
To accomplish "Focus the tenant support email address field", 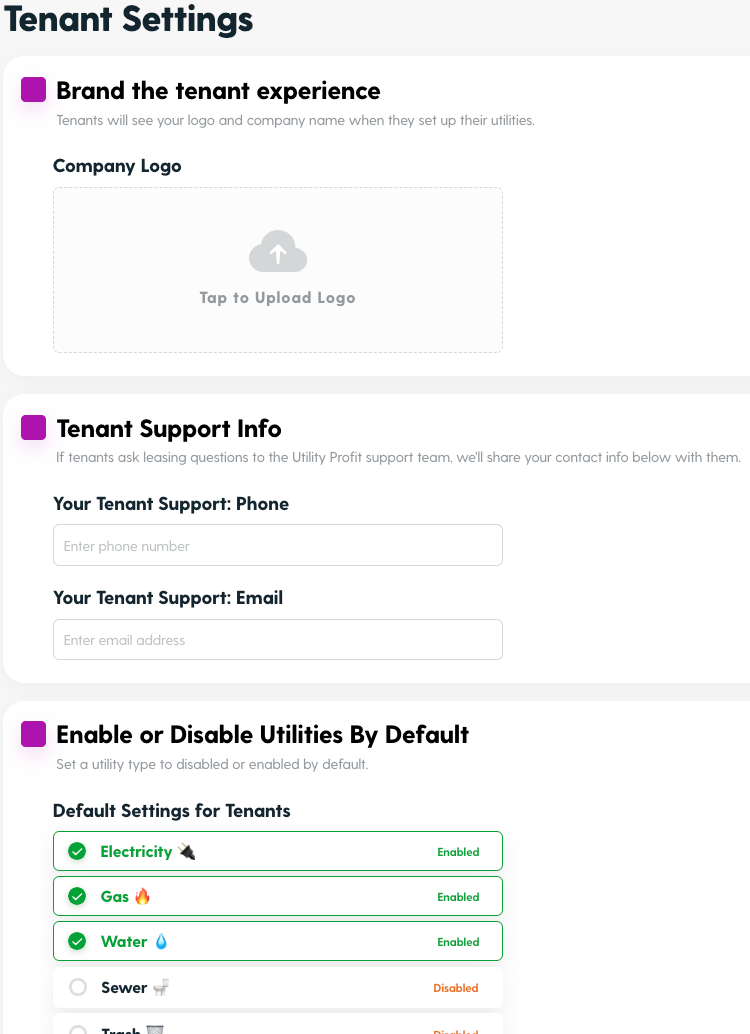I will pyautogui.click(x=278, y=640).
